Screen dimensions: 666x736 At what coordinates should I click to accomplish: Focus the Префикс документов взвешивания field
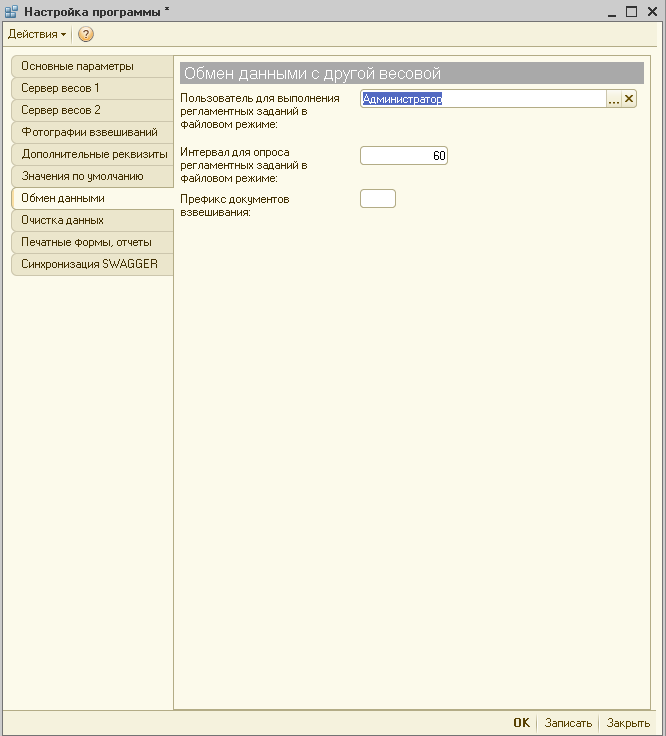(x=377, y=199)
